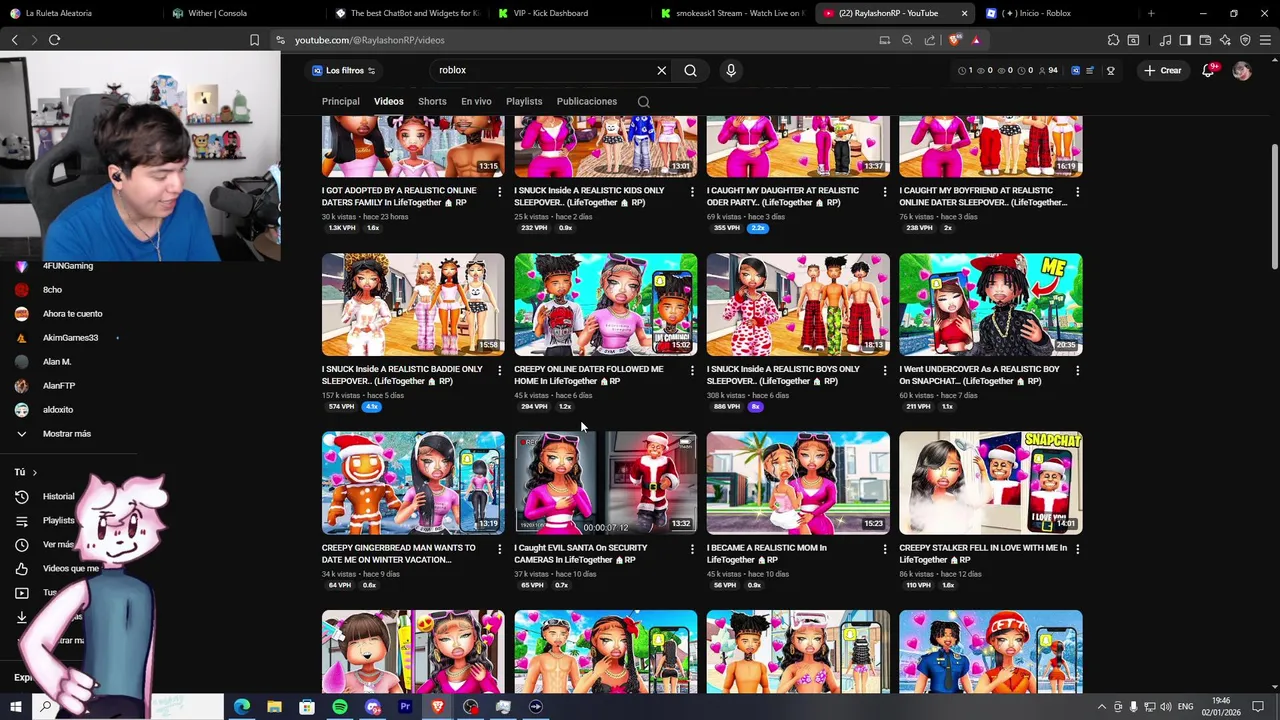
Task: Open options for BADDIE ONLY SLEEPOVER video
Action: (499, 370)
